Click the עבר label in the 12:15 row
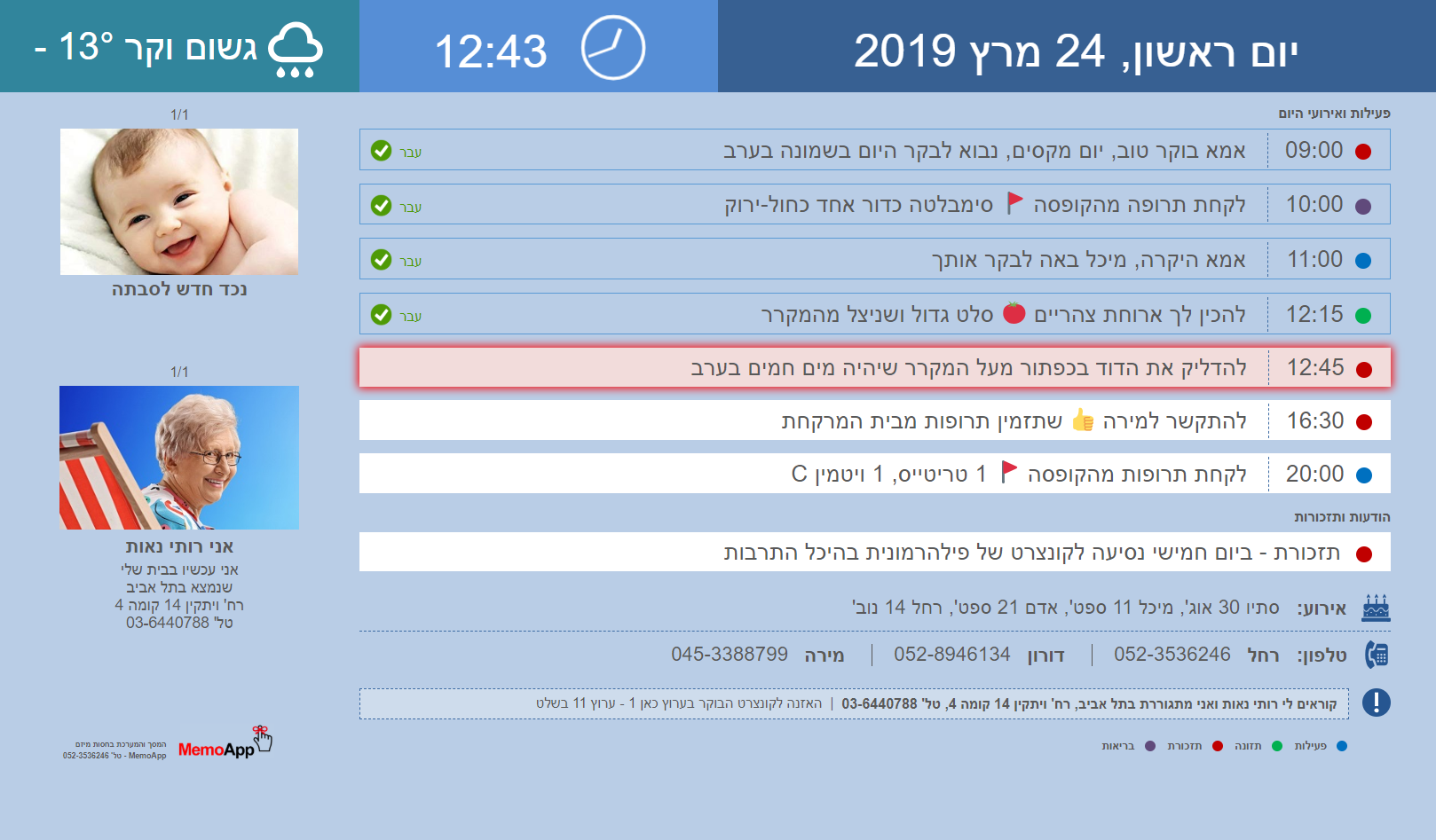This screenshot has width=1436, height=840. (410, 316)
